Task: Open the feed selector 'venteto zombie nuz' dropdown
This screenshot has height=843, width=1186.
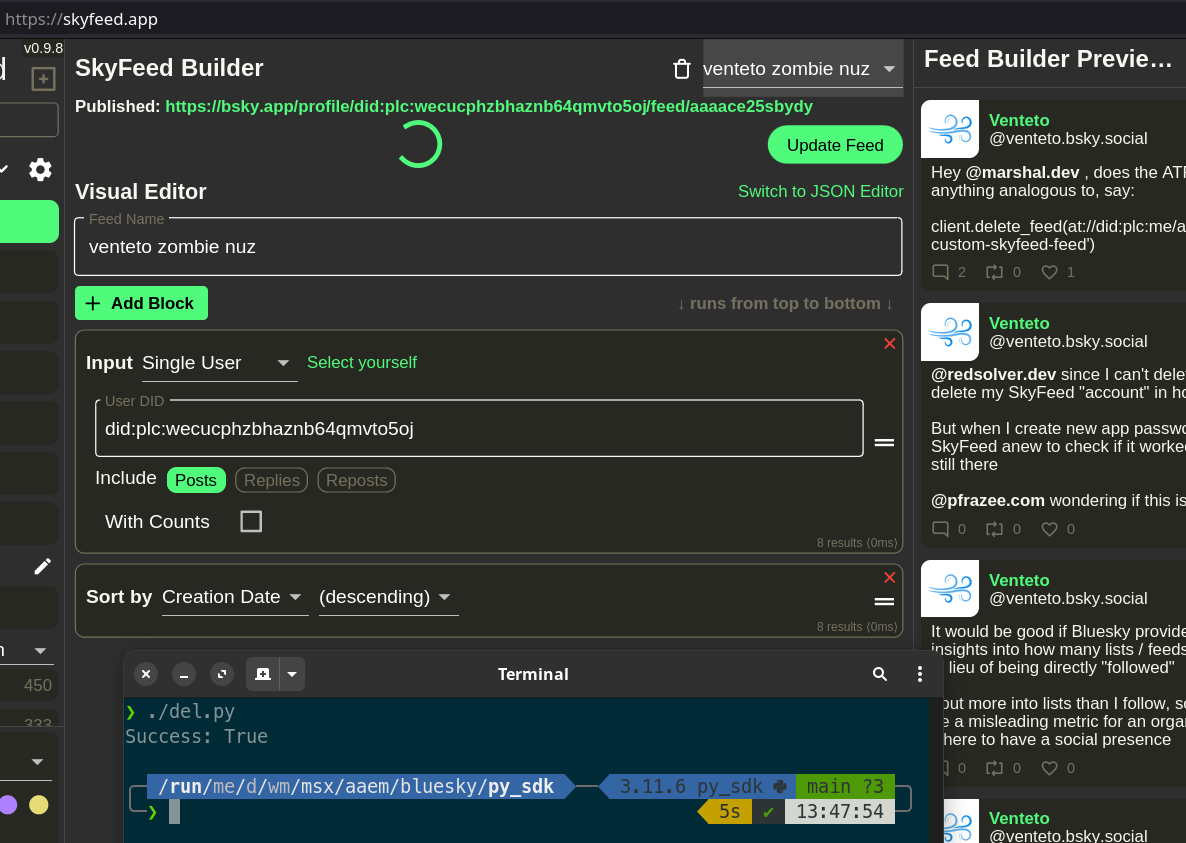Action: [803, 69]
